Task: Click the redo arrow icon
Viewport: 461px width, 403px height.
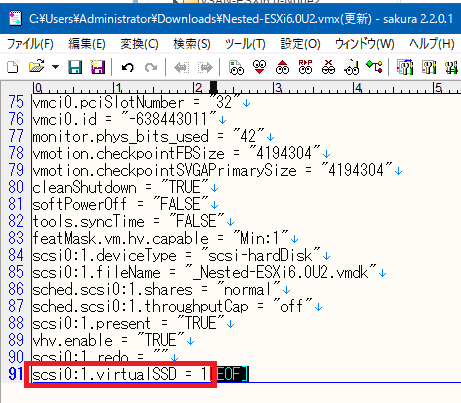Action: coord(151,68)
